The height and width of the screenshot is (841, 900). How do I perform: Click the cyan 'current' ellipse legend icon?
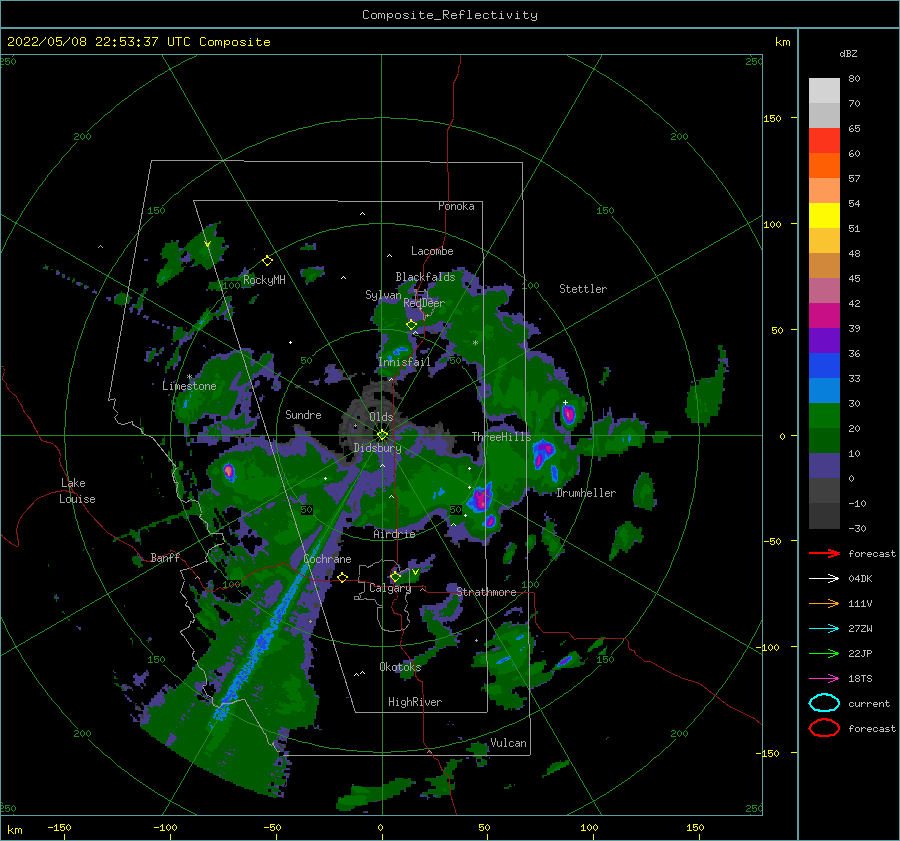click(824, 703)
